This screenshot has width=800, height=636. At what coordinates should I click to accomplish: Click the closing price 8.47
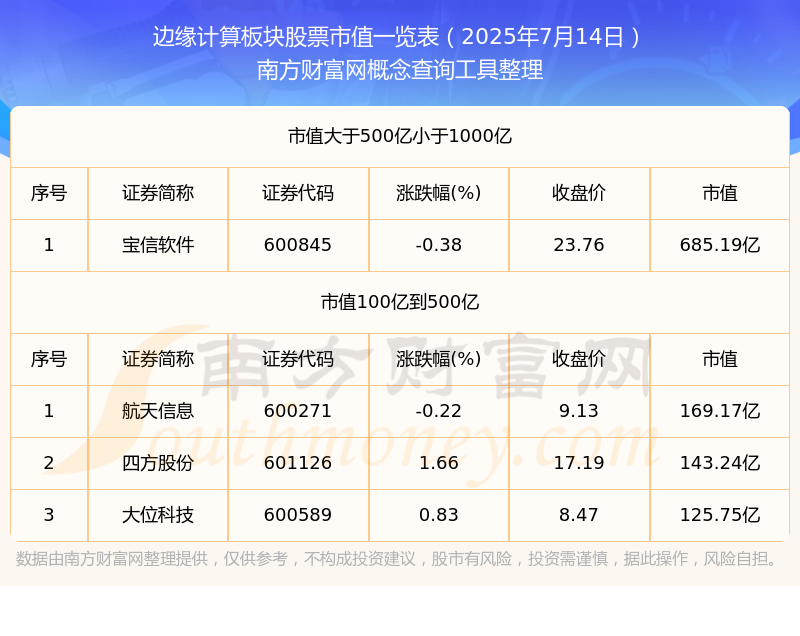(x=579, y=515)
